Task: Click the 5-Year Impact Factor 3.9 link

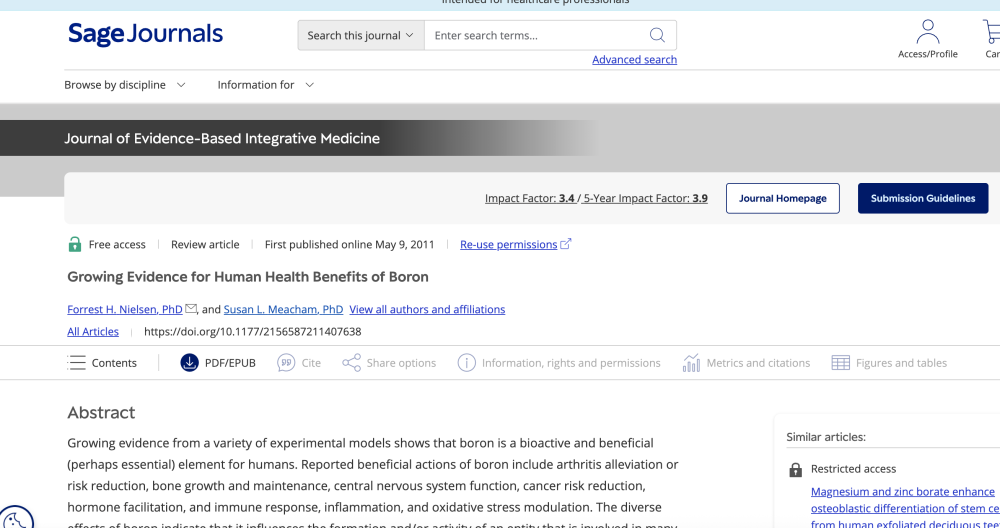Action: (645, 198)
